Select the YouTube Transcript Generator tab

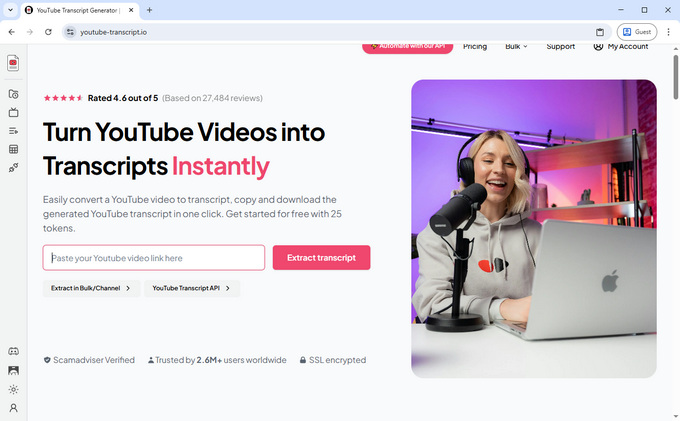[x=80, y=10]
